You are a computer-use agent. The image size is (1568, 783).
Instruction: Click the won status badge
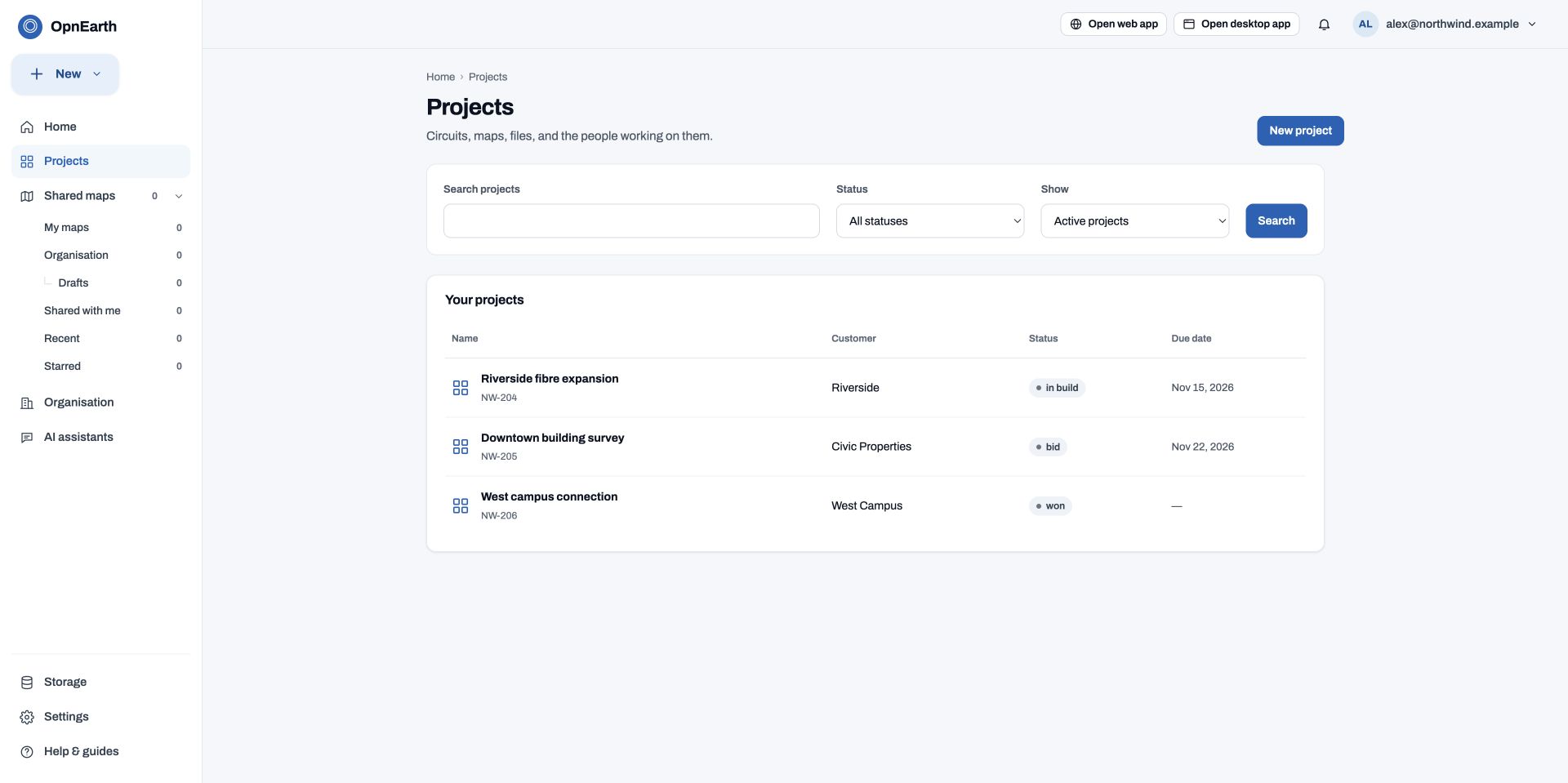[x=1050, y=506]
